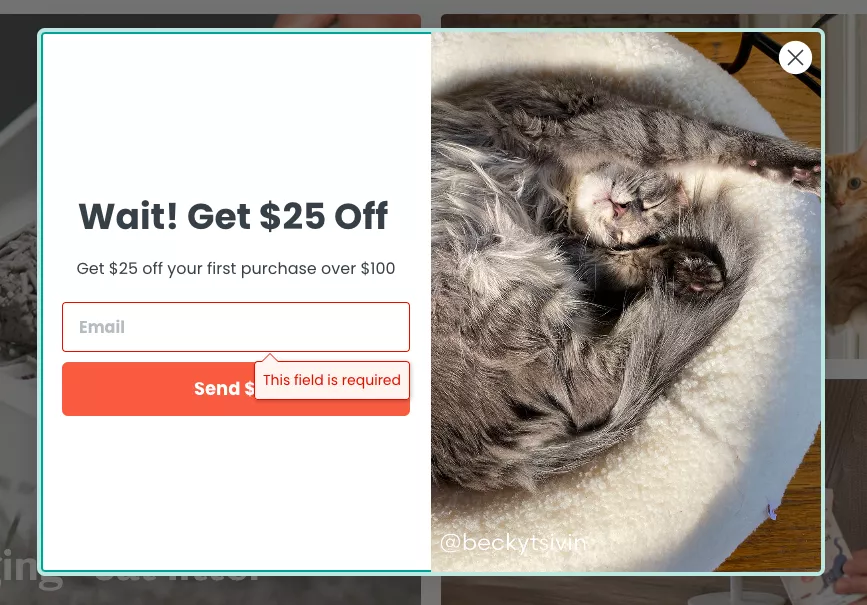The height and width of the screenshot is (605, 867).
Task: Click the tooltip's pointer arrow under Email field
Action: tap(270, 357)
